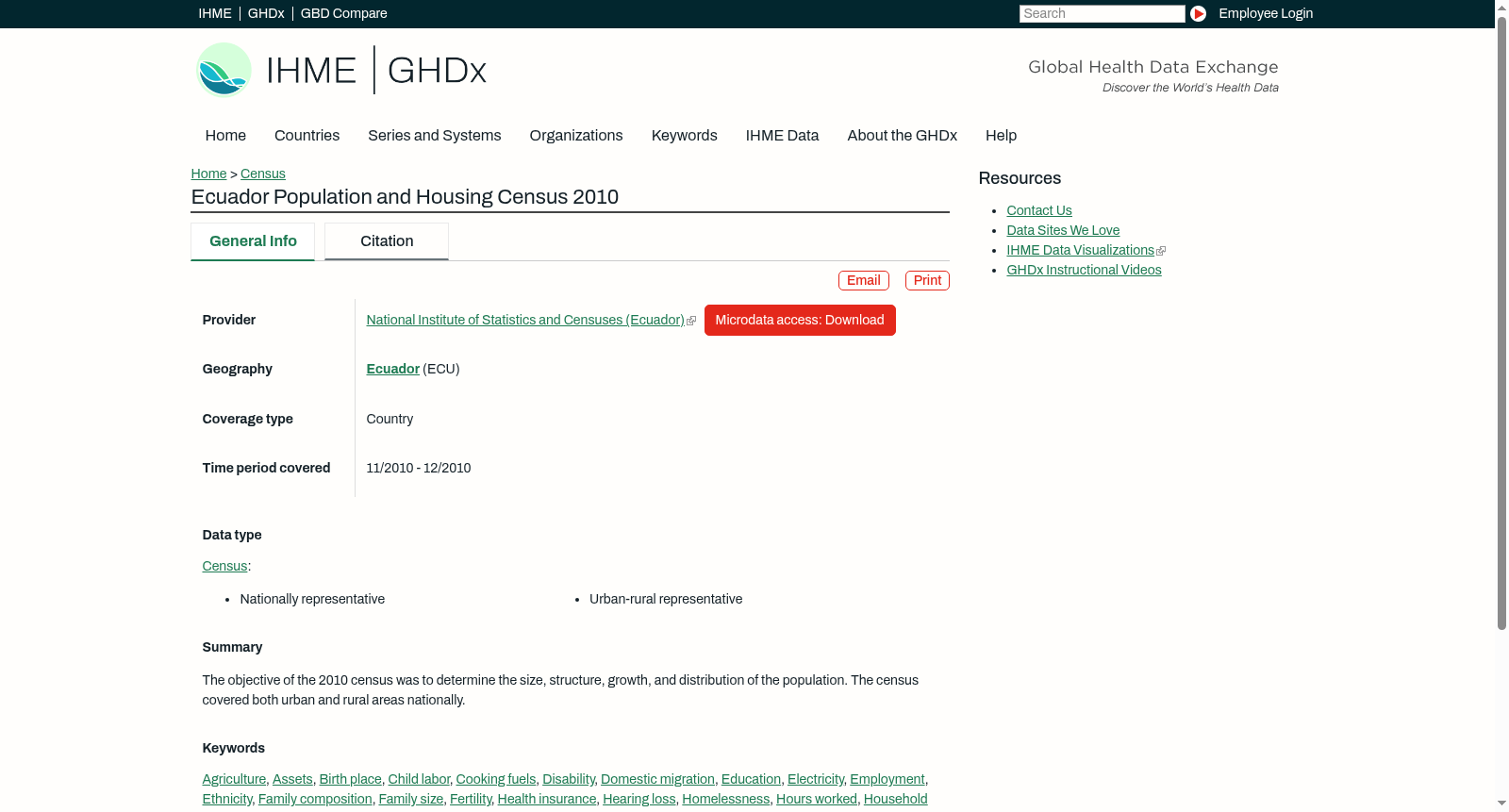
Task: Click the page title Ecuador Population and Housing Census 2010
Action: (405, 197)
